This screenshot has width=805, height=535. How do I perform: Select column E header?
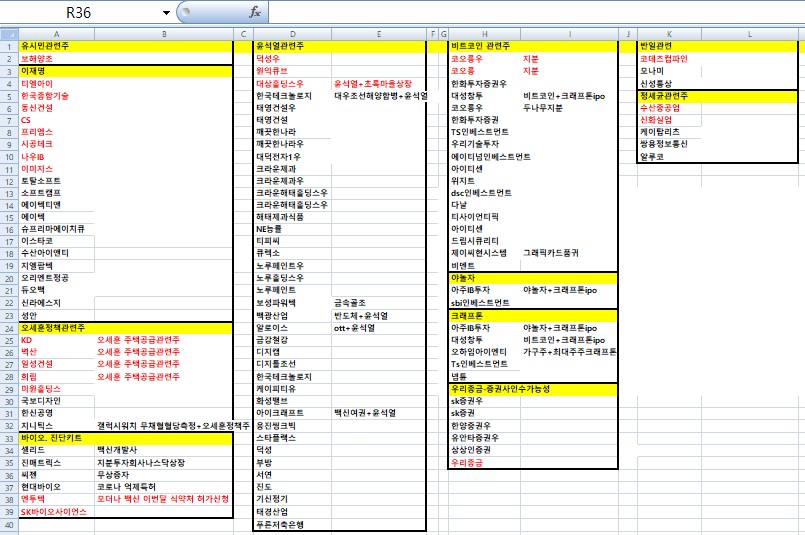pos(379,34)
